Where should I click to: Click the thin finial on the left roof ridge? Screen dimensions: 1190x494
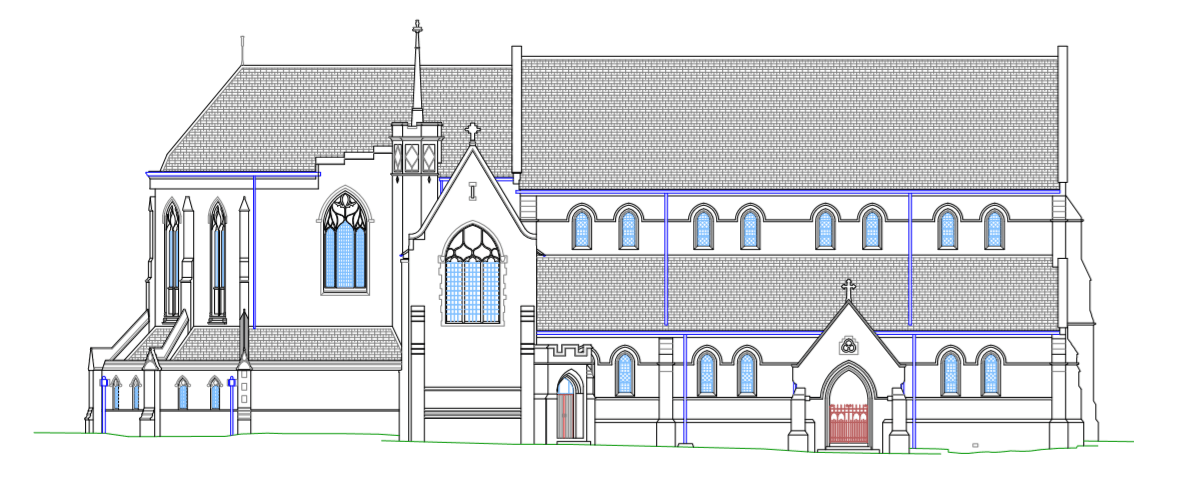pos(242,50)
